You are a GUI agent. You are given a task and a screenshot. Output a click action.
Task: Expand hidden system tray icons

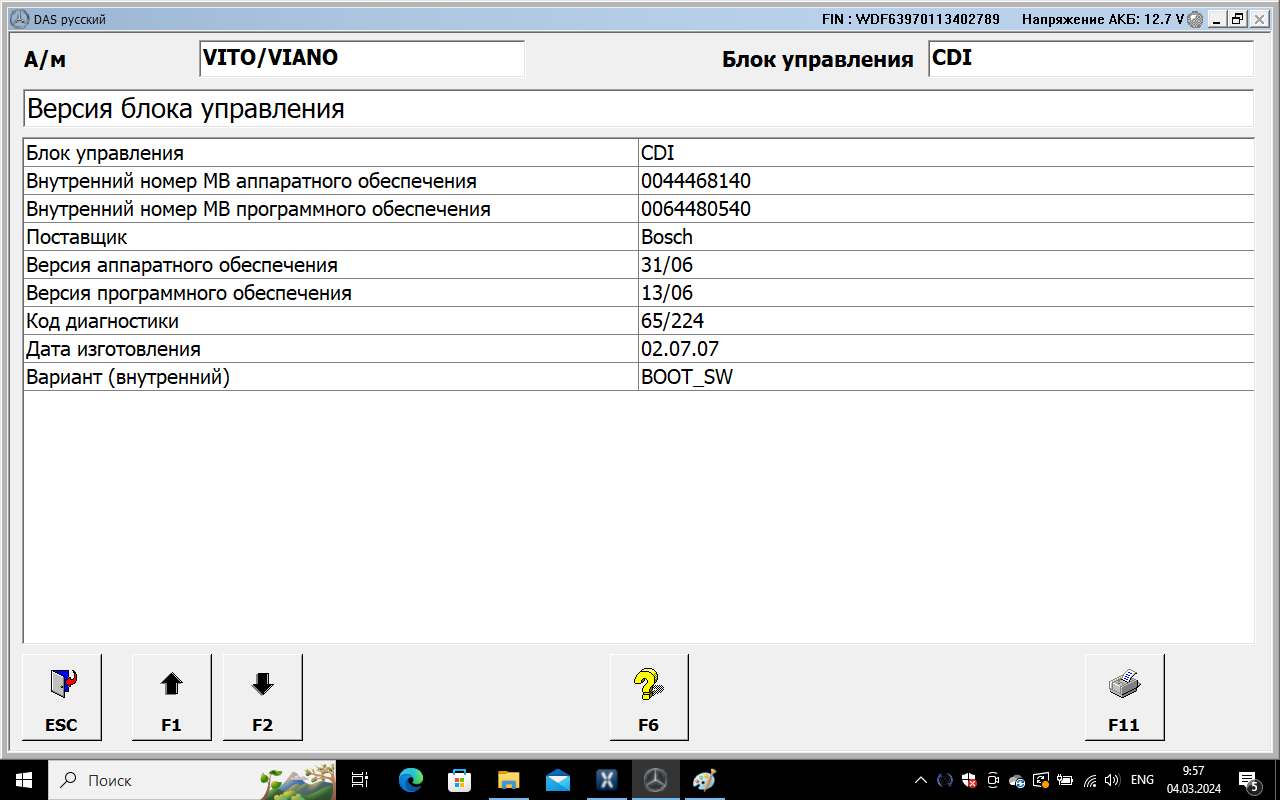pyautogui.click(x=921, y=780)
